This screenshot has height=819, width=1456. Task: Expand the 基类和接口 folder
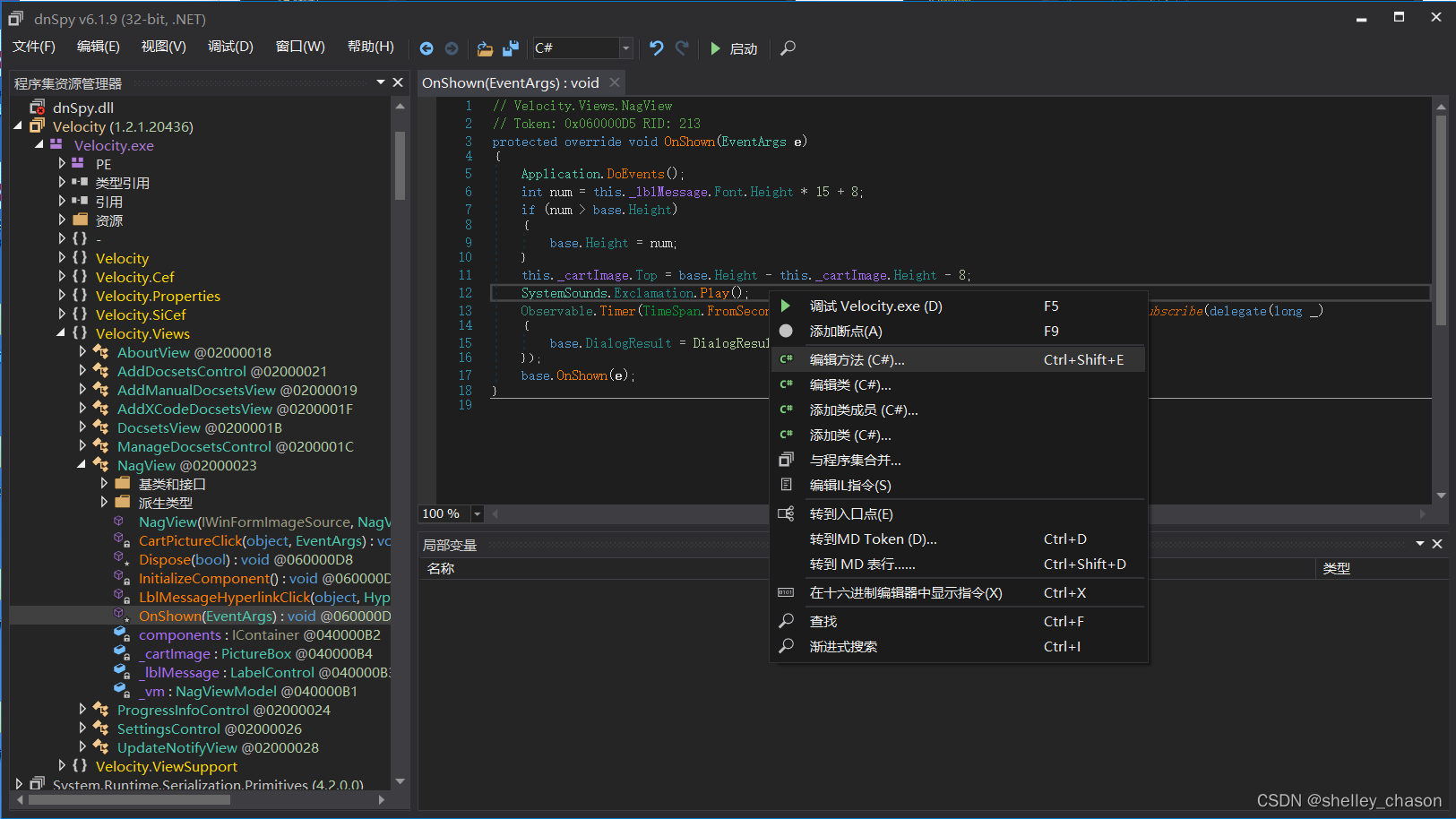tap(104, 484)
